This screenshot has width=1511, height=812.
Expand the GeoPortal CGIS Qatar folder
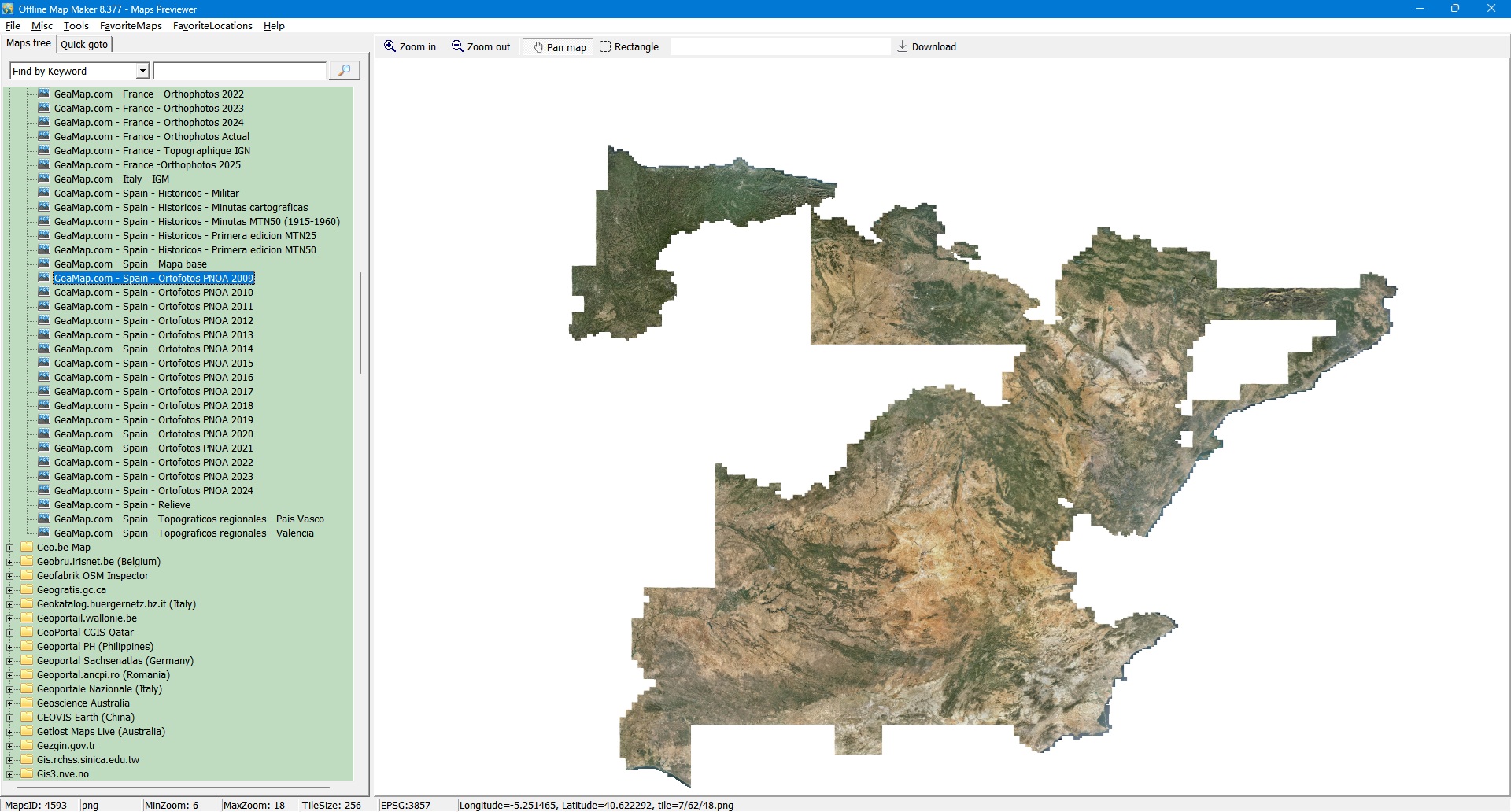(10, 633)
